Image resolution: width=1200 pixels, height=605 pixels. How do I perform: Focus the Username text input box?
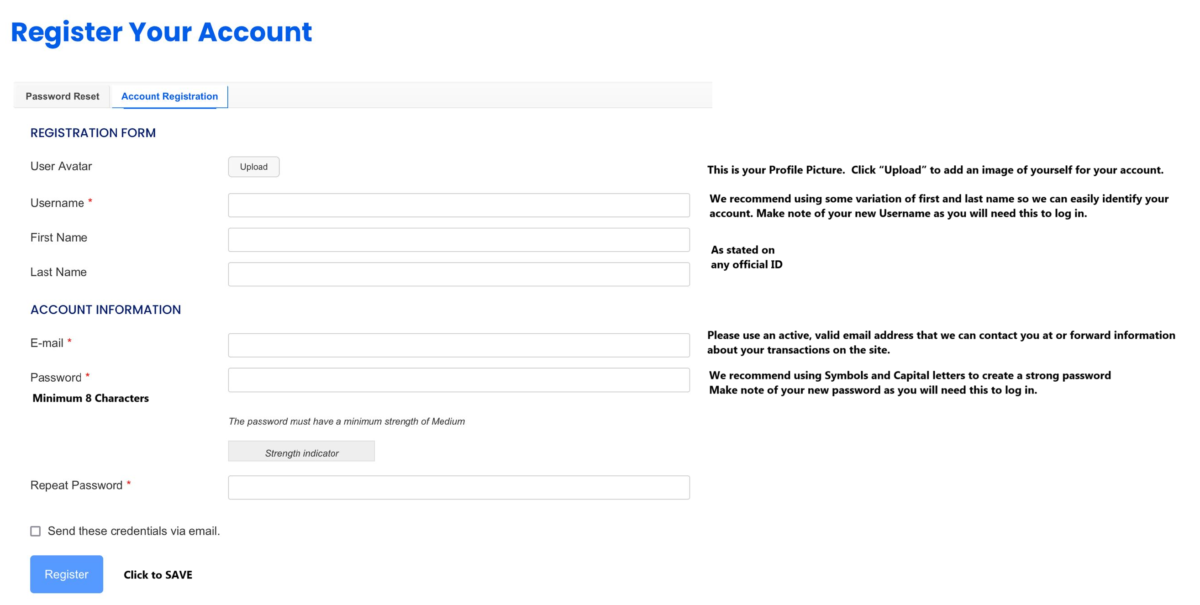459,205
